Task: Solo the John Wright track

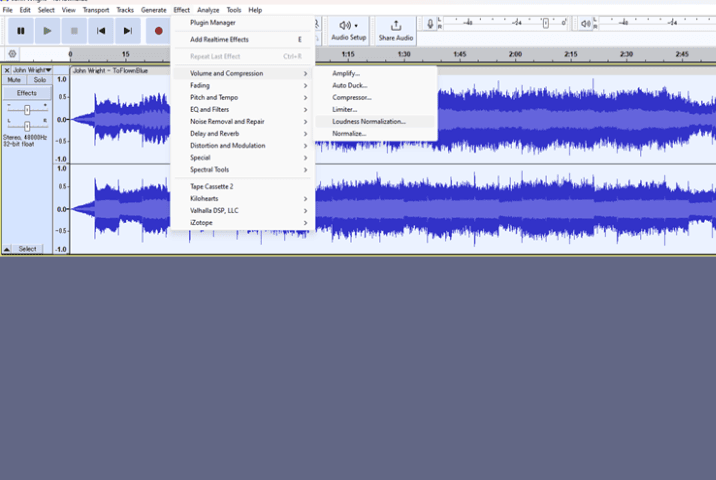Action: [40, 80]
